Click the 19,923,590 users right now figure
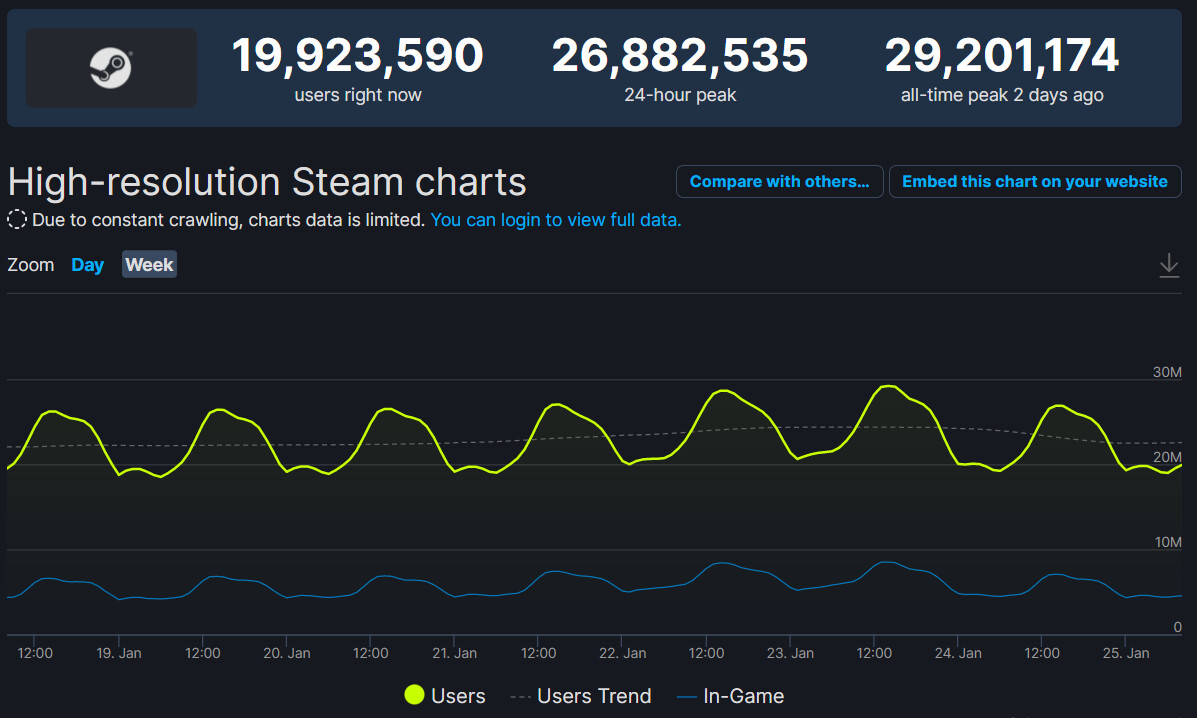The image size is (1197, 718). tap(358, 56)
